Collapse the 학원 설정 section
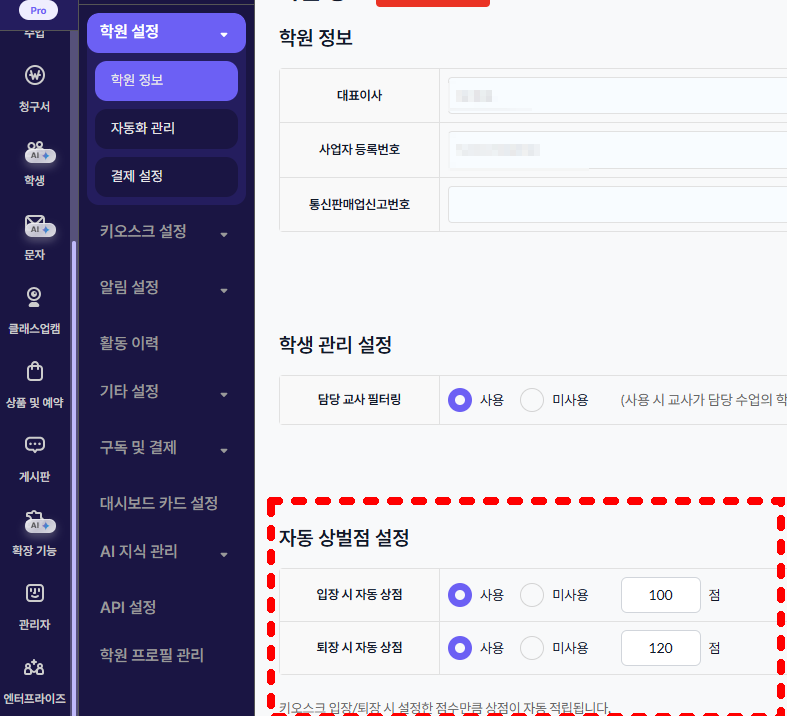 (x=166, y=33)
